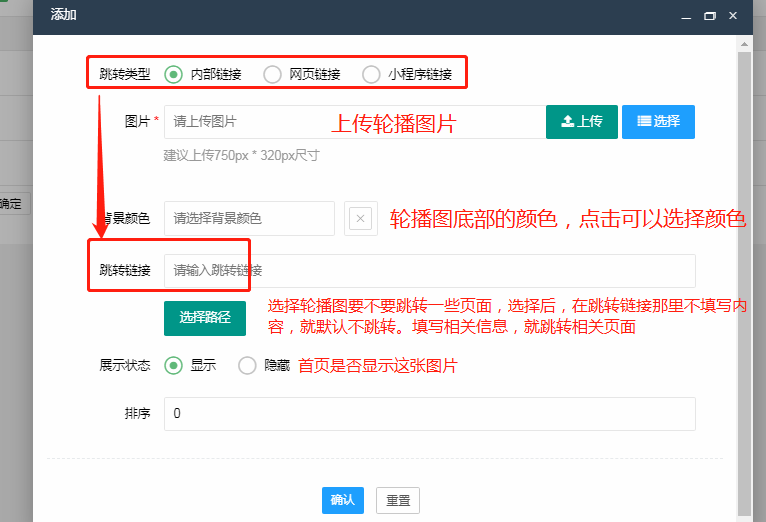Clear background color with the X icon
This screenshot has width=766, height=522.
click(x=361, y=218)
